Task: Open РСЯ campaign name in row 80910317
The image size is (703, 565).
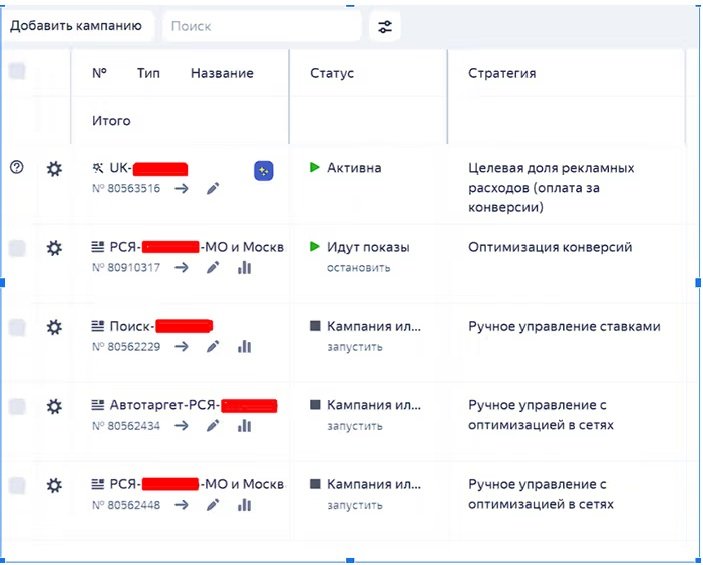Action: 196,247
